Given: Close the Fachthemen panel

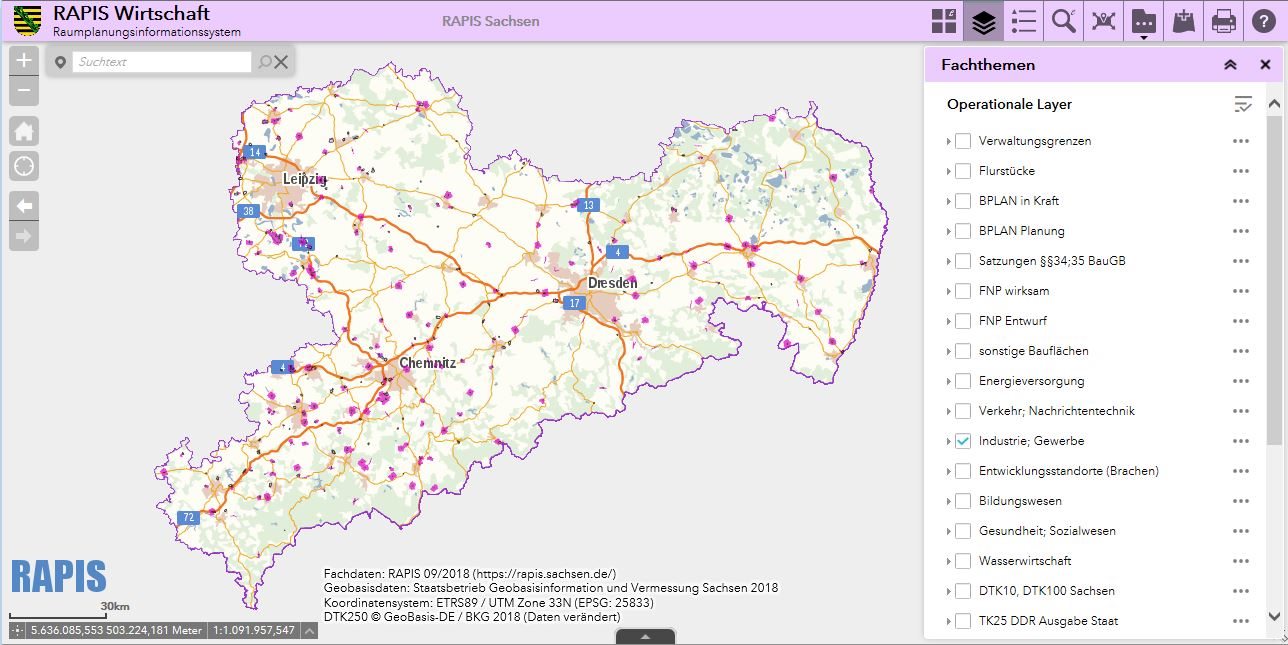Looking at the screenshot, I should [x=1265, y=65].
